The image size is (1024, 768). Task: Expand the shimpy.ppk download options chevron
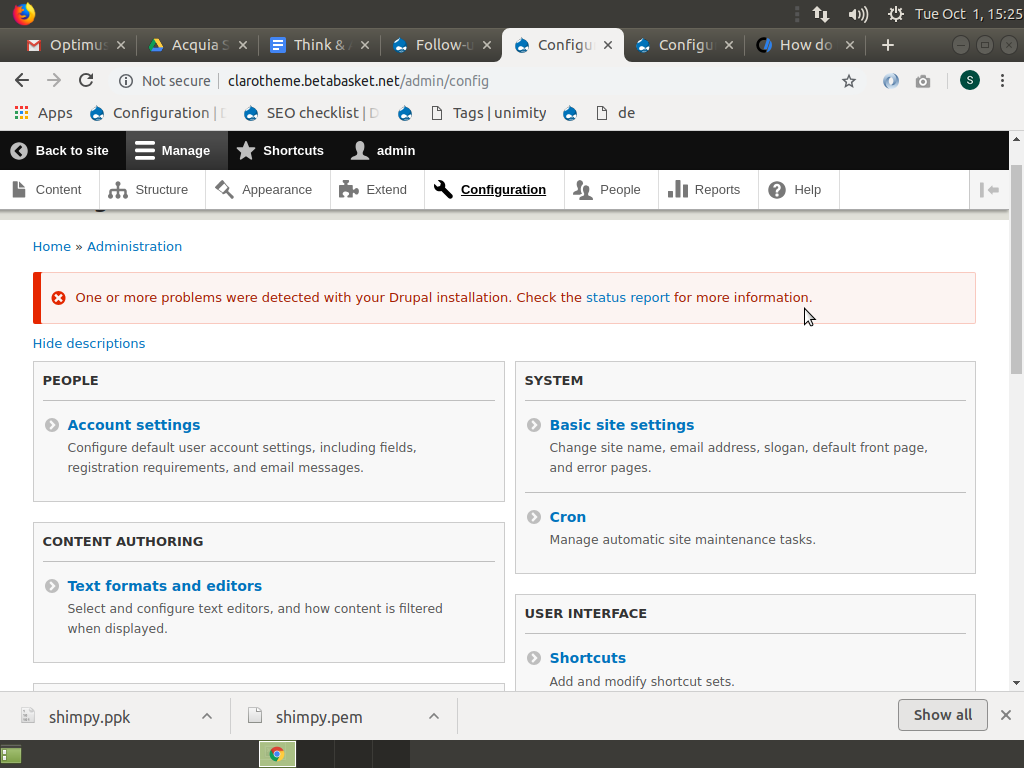coord(206,716)
